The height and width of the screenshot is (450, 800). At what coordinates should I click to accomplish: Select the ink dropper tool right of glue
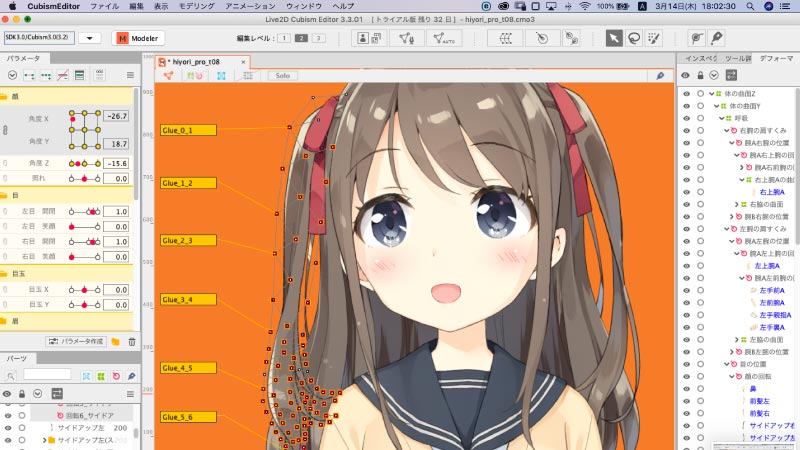(716, 38)
